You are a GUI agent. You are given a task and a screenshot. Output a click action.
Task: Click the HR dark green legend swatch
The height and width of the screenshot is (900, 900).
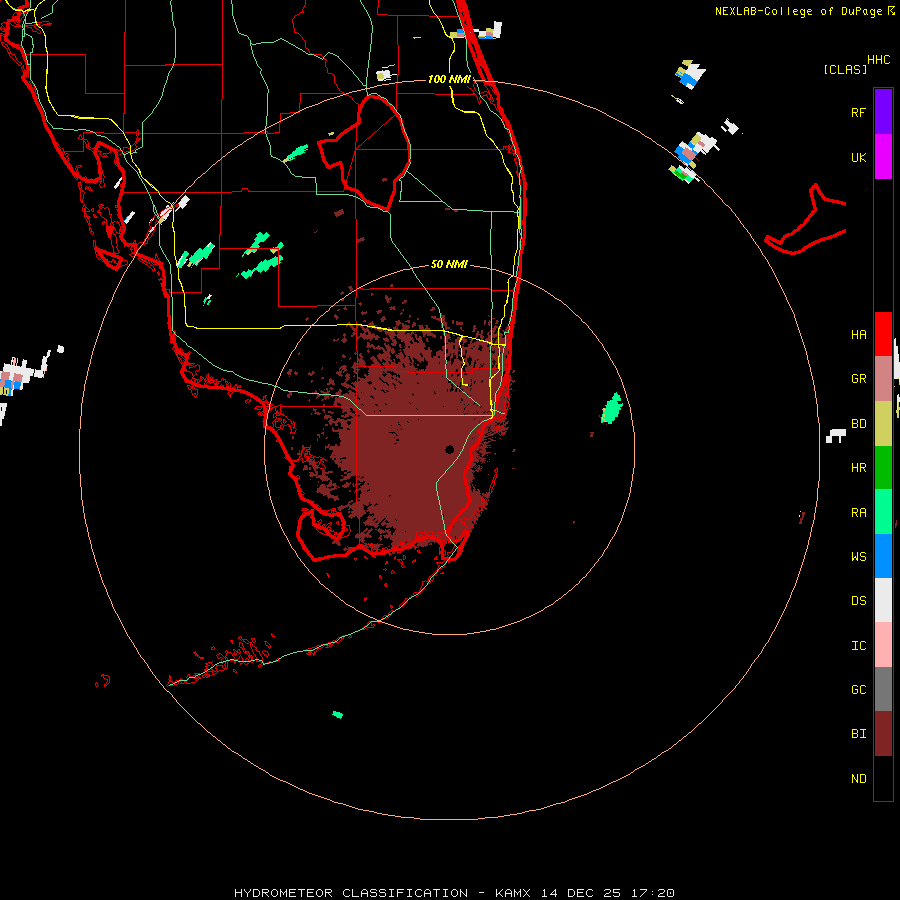tap(883, 468)
